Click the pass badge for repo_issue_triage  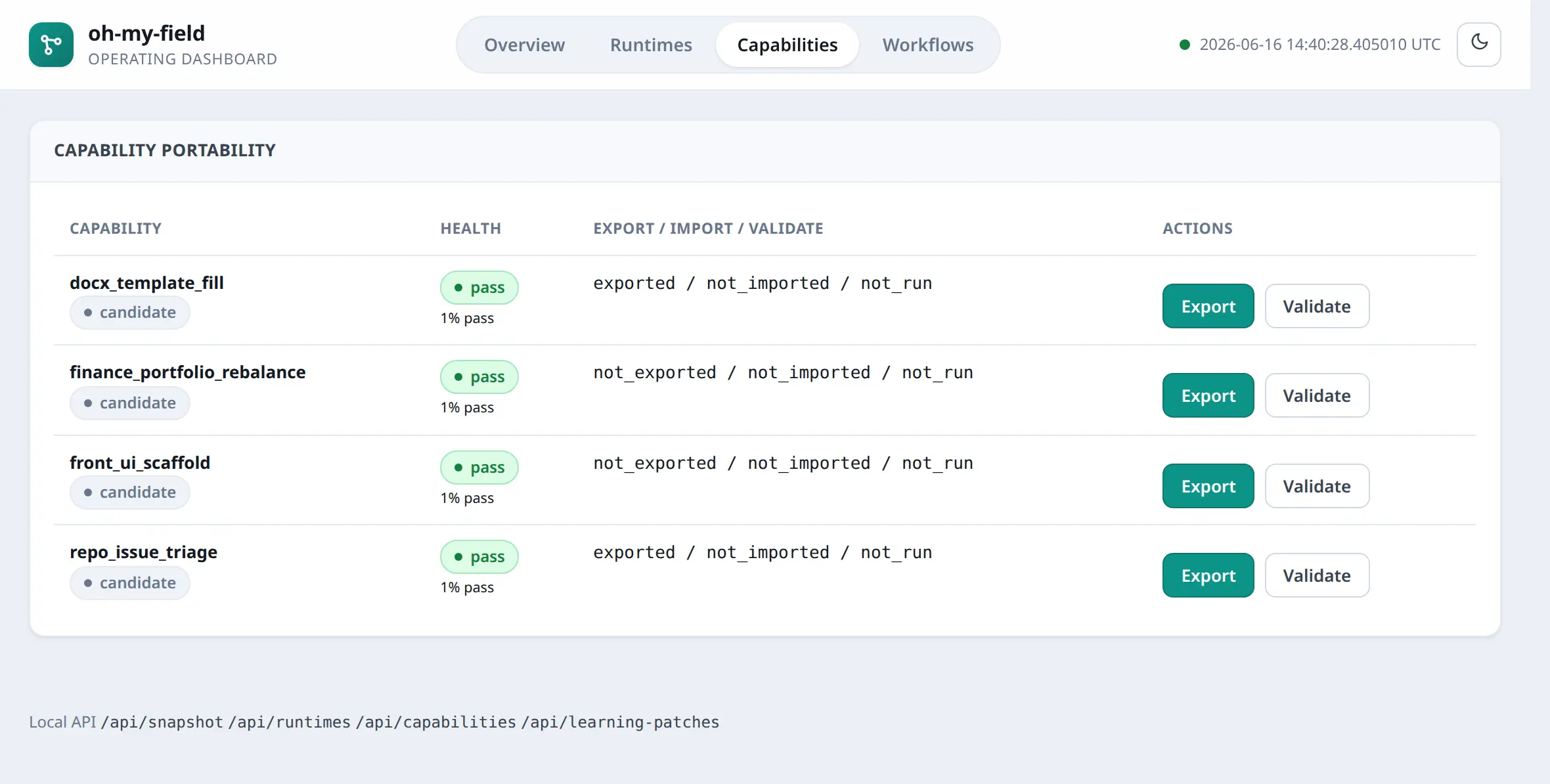click(x=479, y=557)
